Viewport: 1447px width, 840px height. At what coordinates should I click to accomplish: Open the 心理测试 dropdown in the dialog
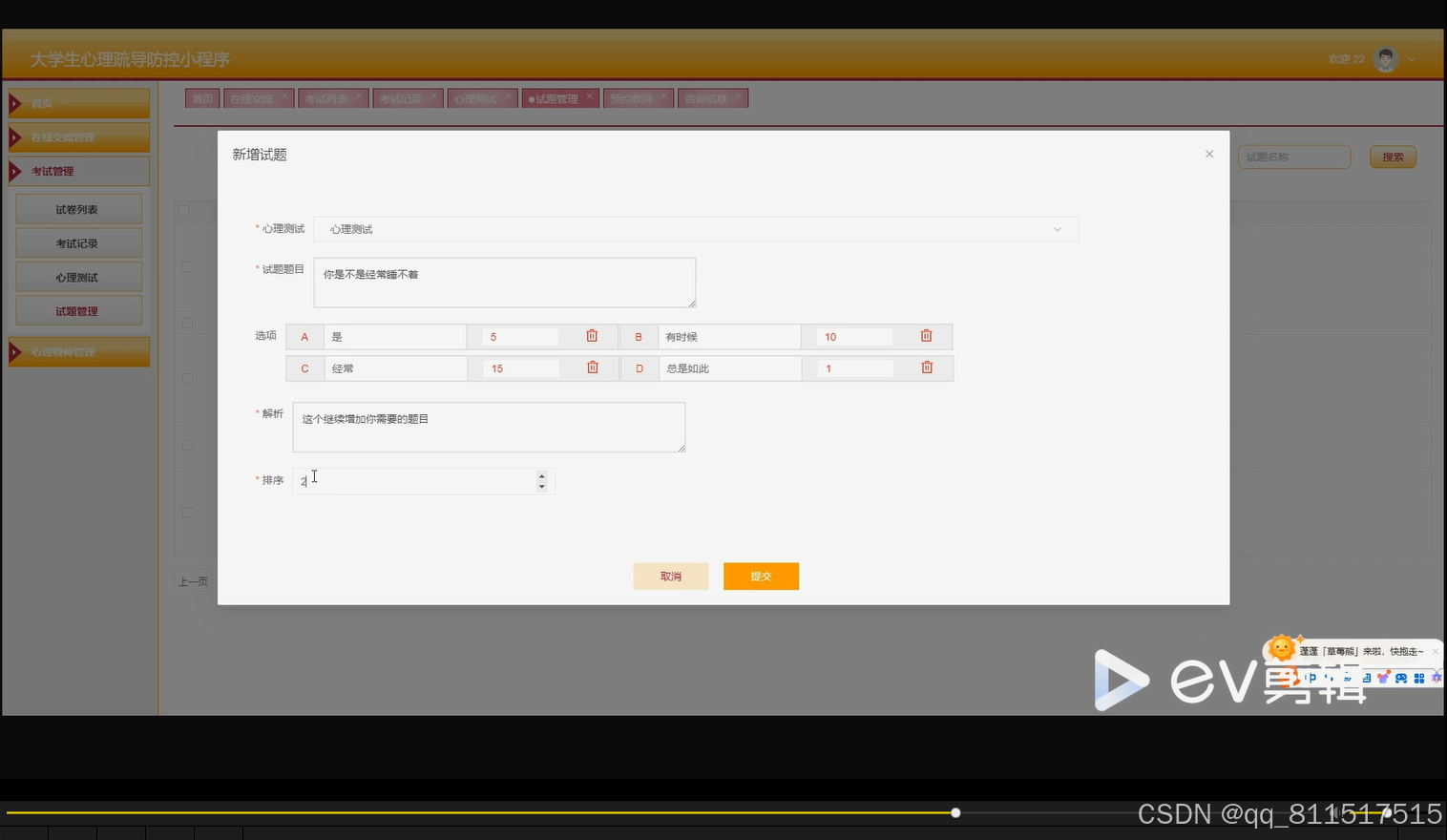click(x=696, y=229)
